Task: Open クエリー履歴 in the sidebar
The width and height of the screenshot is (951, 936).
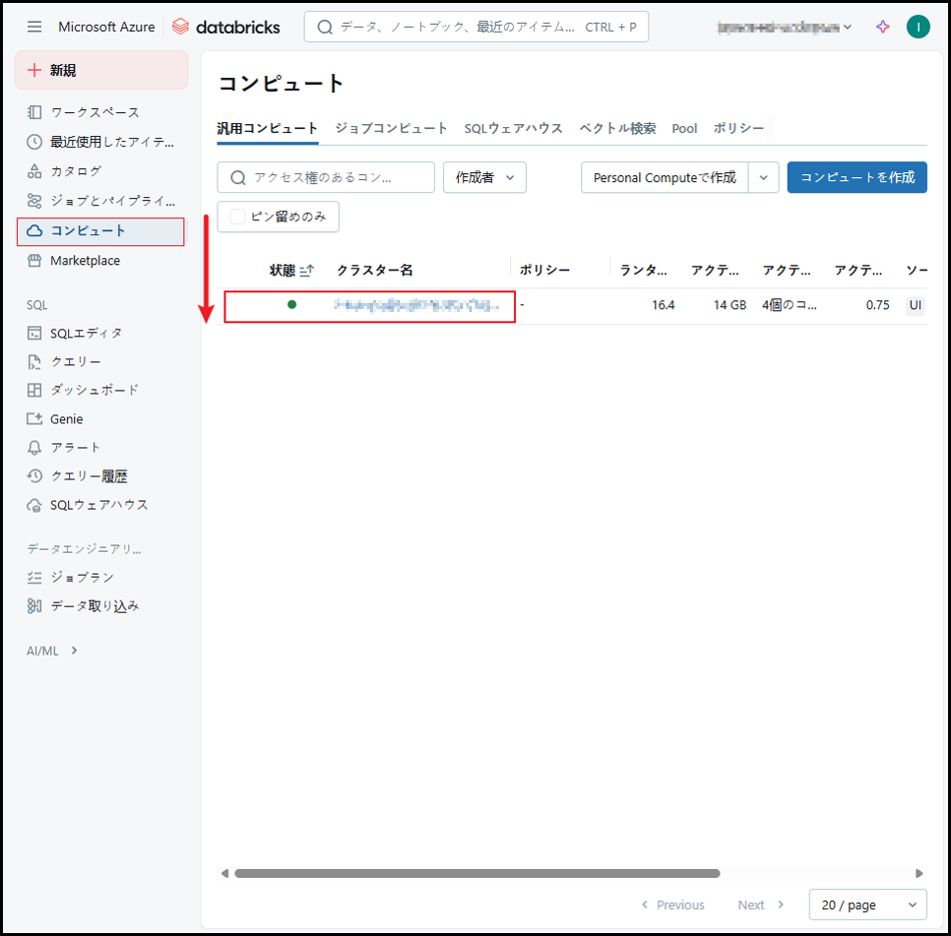Action: (89, 476)
